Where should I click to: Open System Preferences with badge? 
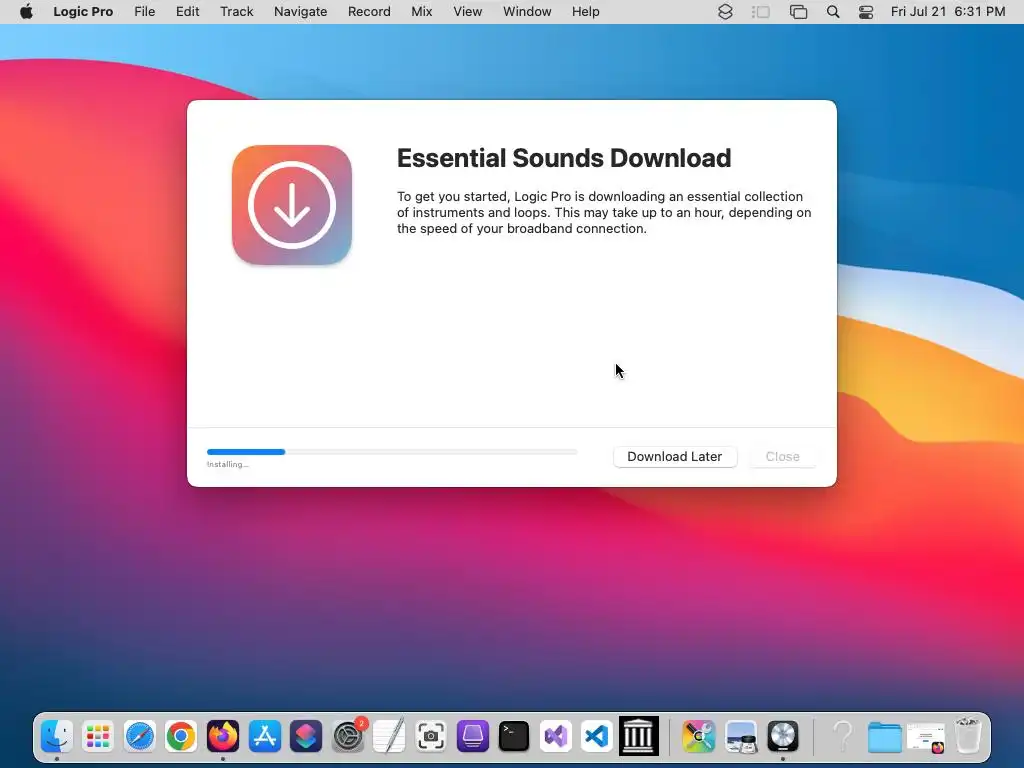pyautogui.click(x=349, y=736)
